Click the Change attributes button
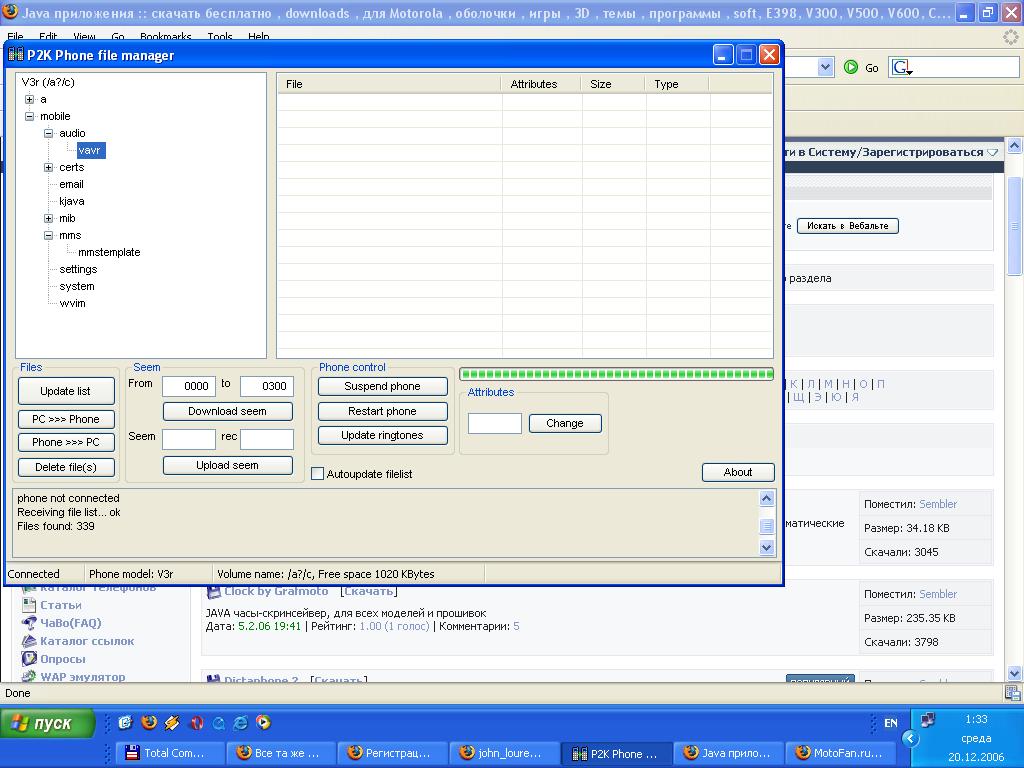The height and width of the screenshot is (768, 1024). 565,423
